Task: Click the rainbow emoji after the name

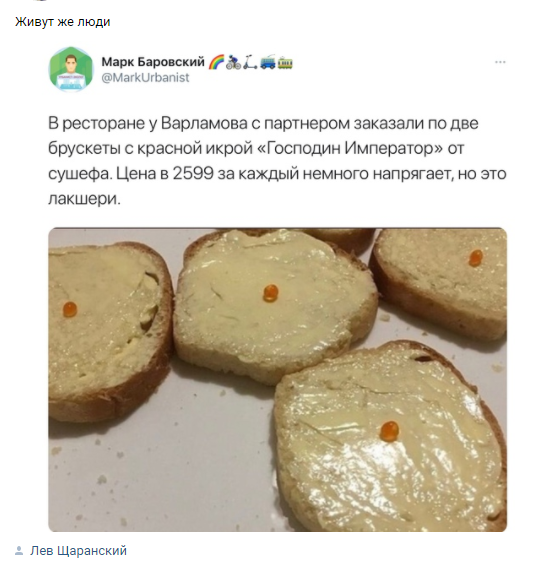Action: pyautogui.click(x=216, y=62)
